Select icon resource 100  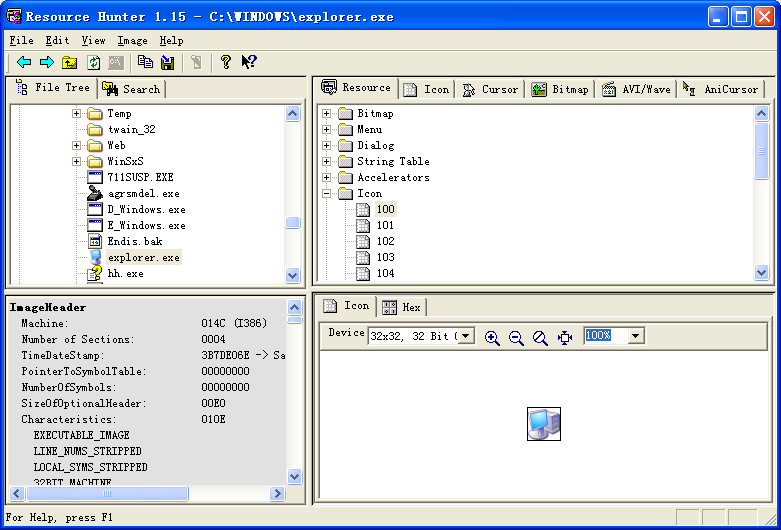385,209
